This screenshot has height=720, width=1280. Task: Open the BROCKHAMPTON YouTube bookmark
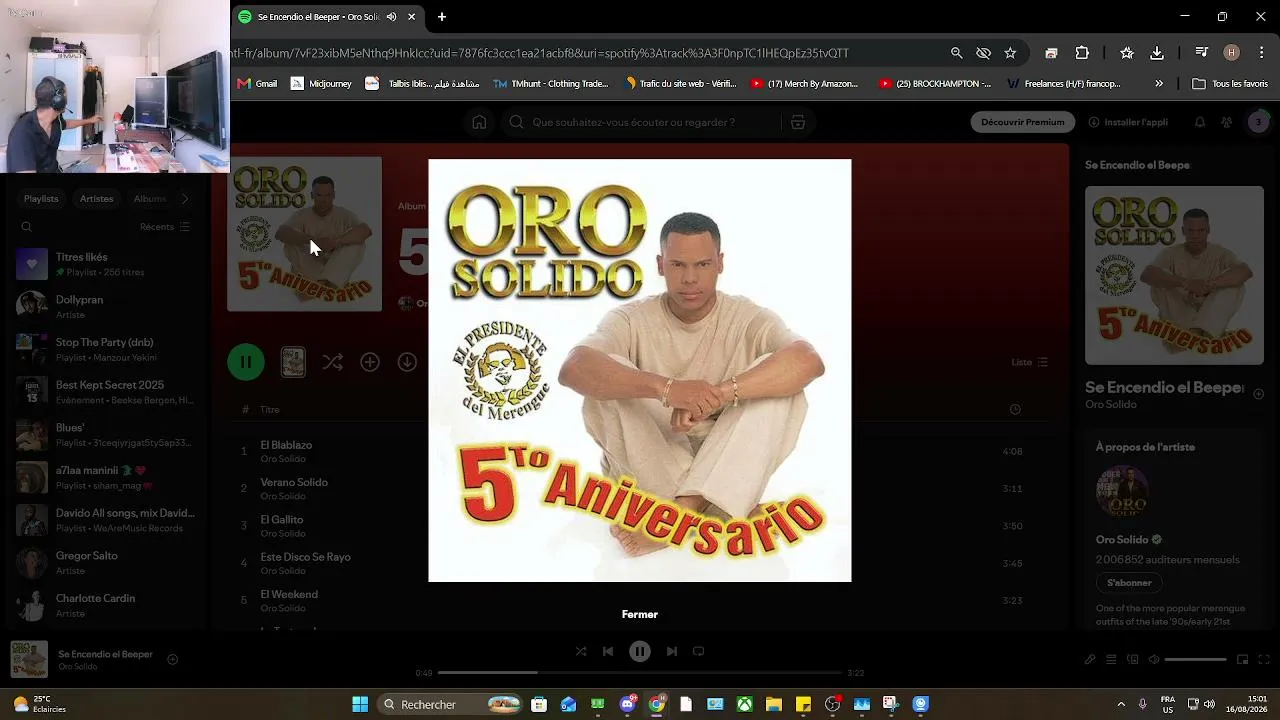coord(935,84)
